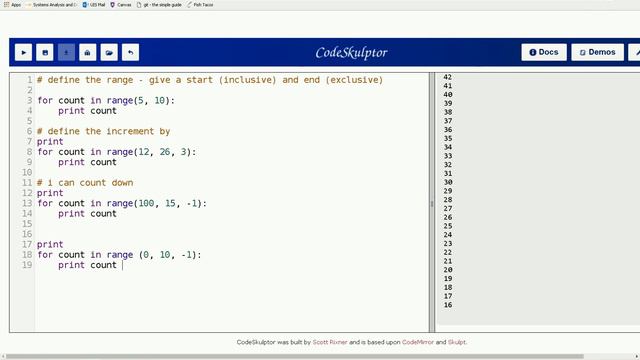Open the Fish Tacos bookmark
Screen dimensions: 640x360
tap(200, 5)
